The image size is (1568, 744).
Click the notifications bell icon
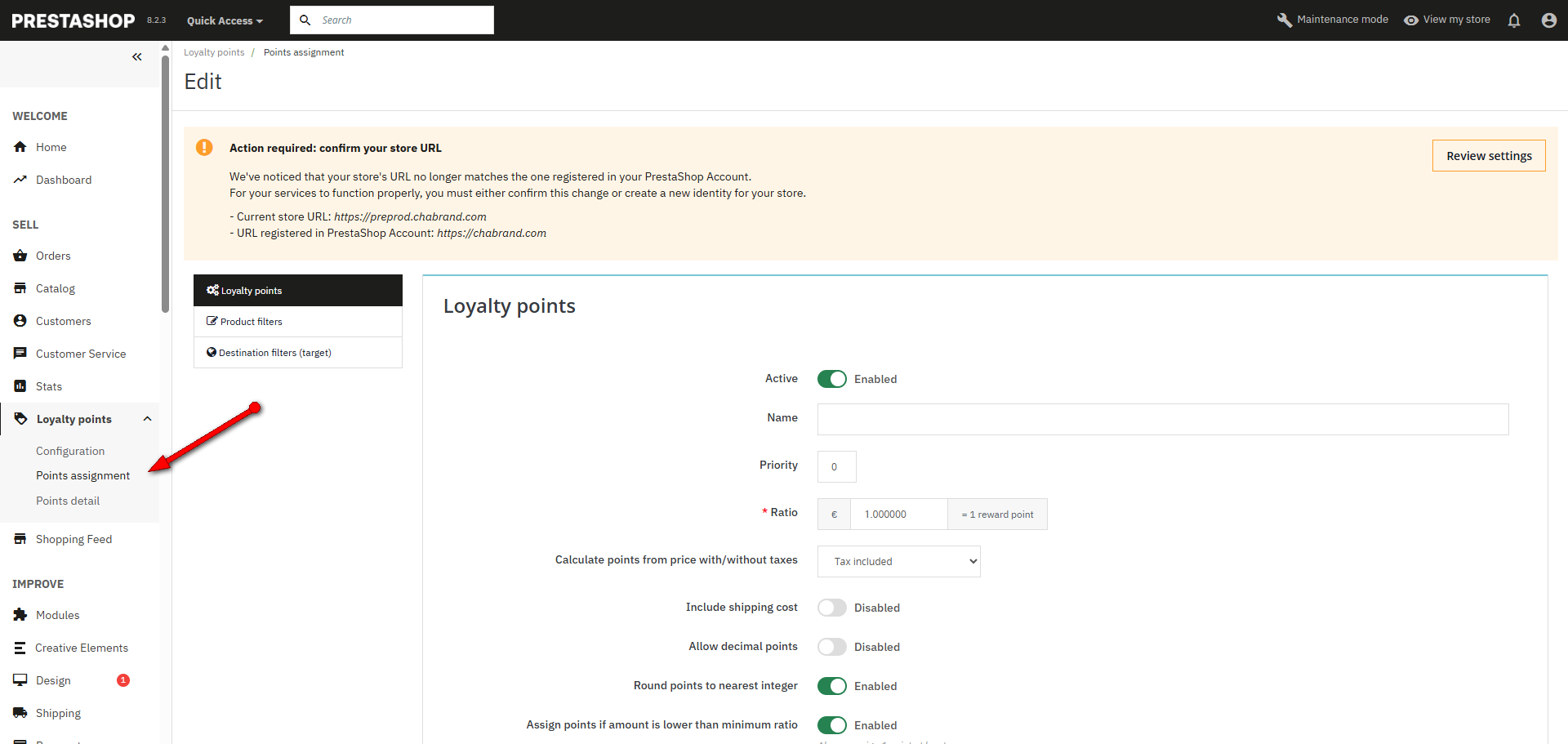click(x=1513, y=20)
